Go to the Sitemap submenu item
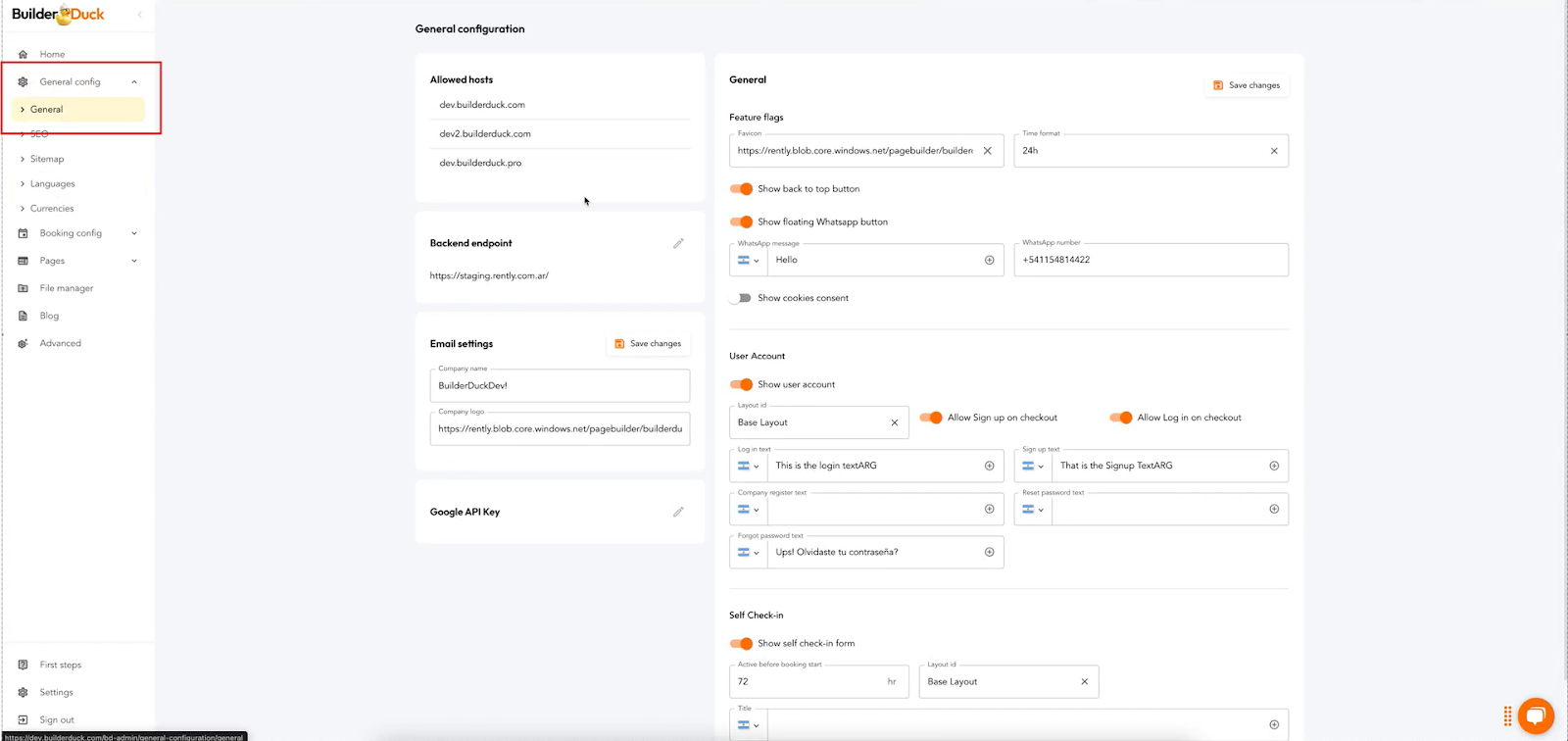 click(x=47, y=159)
